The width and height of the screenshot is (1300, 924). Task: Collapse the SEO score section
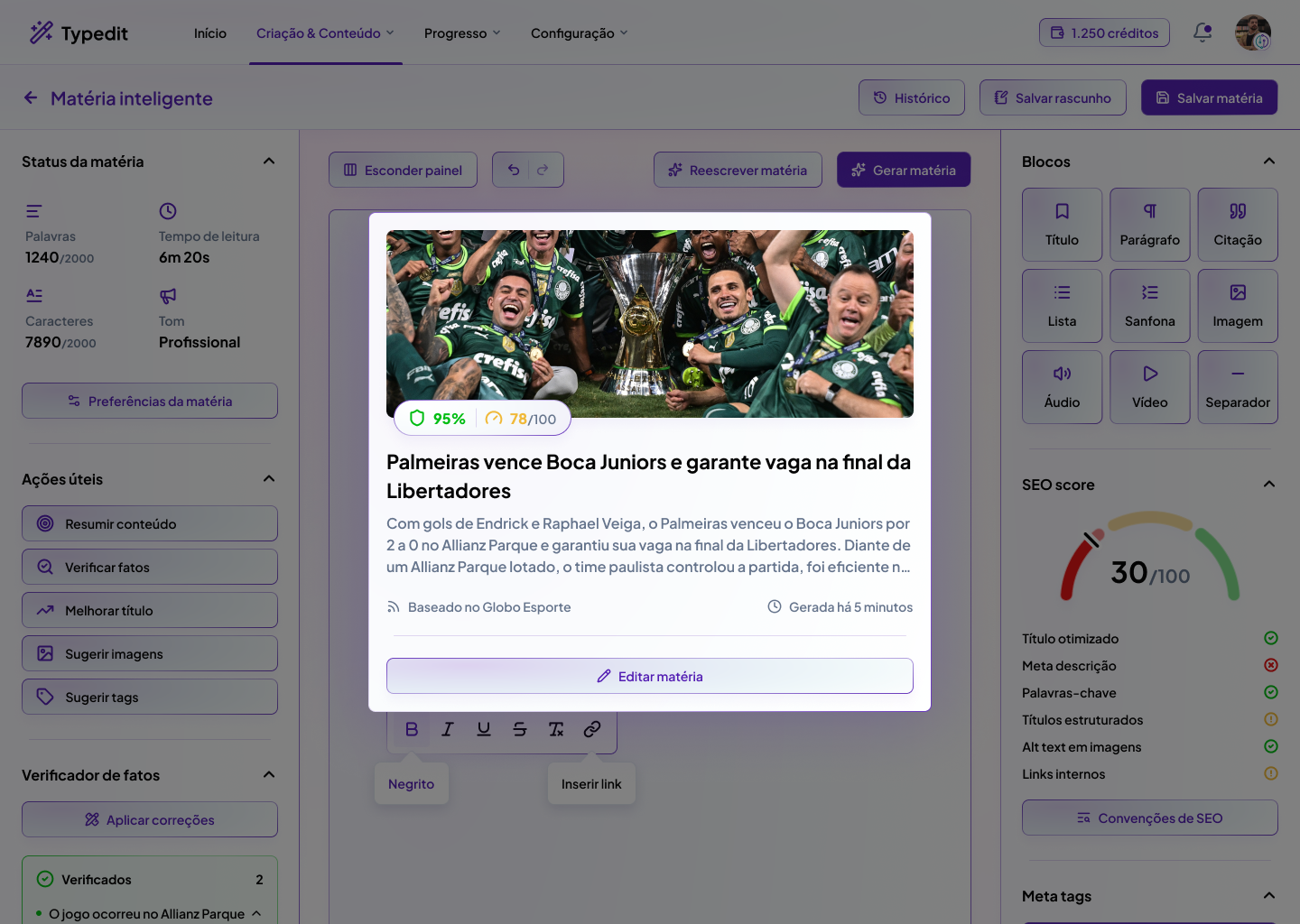point(1269,485)
